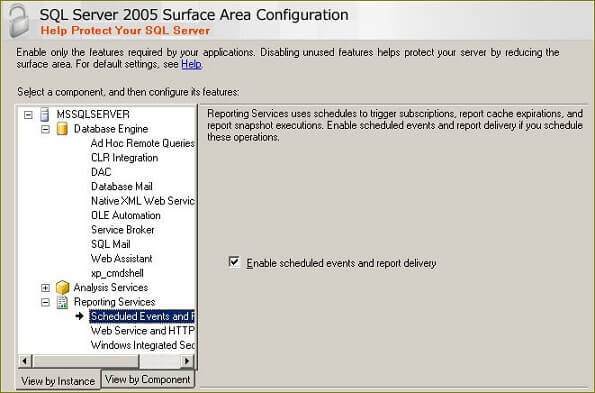
Task: Collapse the Database Engine node
Action: coord(46,129)
